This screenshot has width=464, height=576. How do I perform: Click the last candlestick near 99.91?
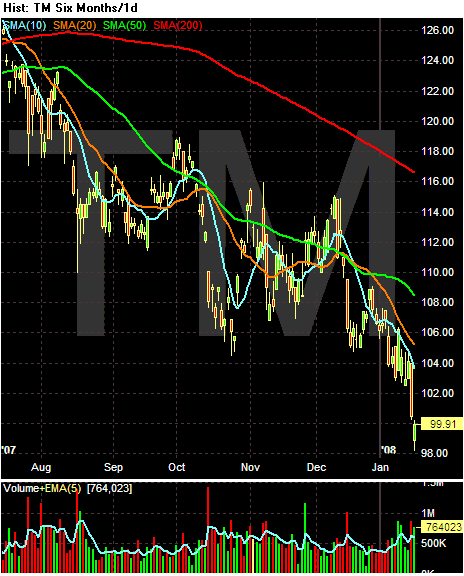pyautogui.click(x=415, y=435)
